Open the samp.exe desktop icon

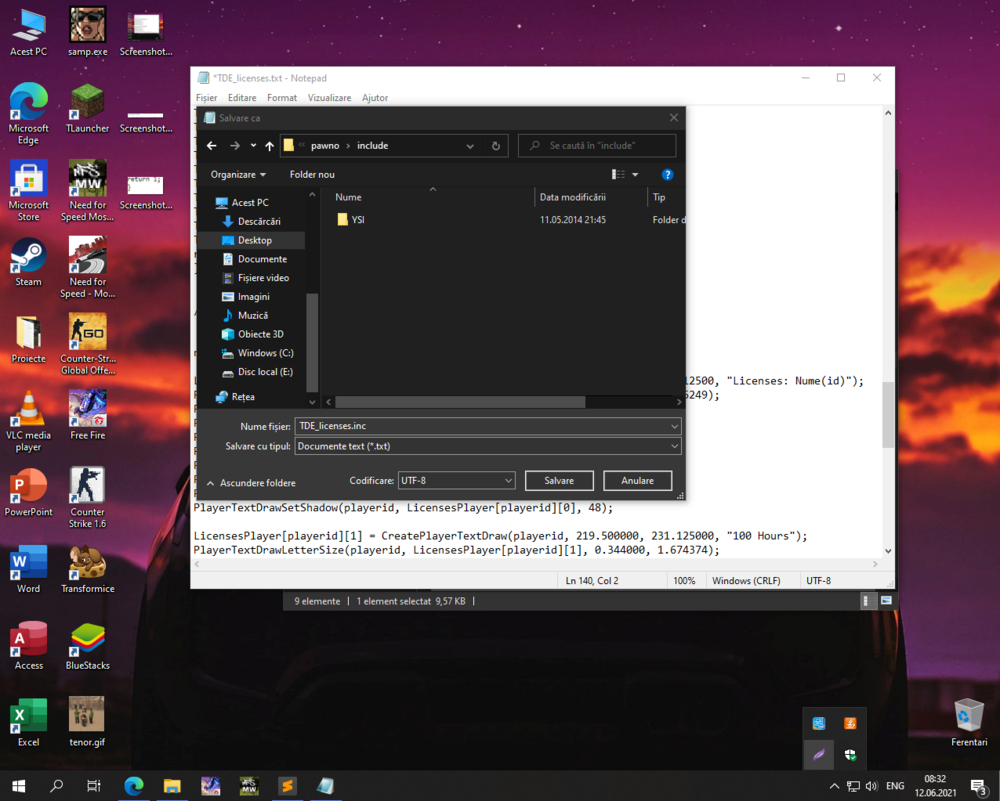87,33
